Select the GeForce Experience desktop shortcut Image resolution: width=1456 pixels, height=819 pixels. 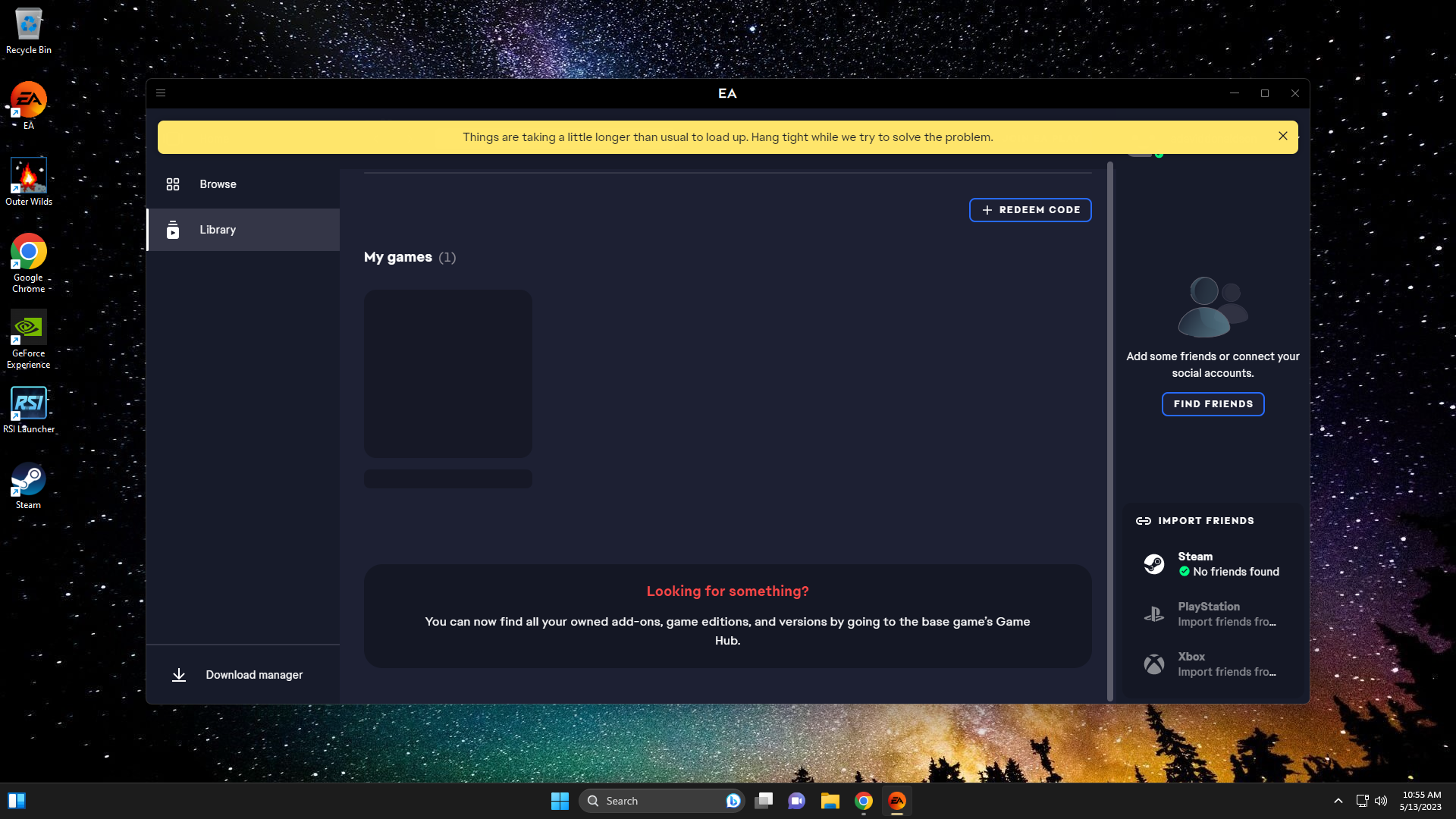click(29, 339)
